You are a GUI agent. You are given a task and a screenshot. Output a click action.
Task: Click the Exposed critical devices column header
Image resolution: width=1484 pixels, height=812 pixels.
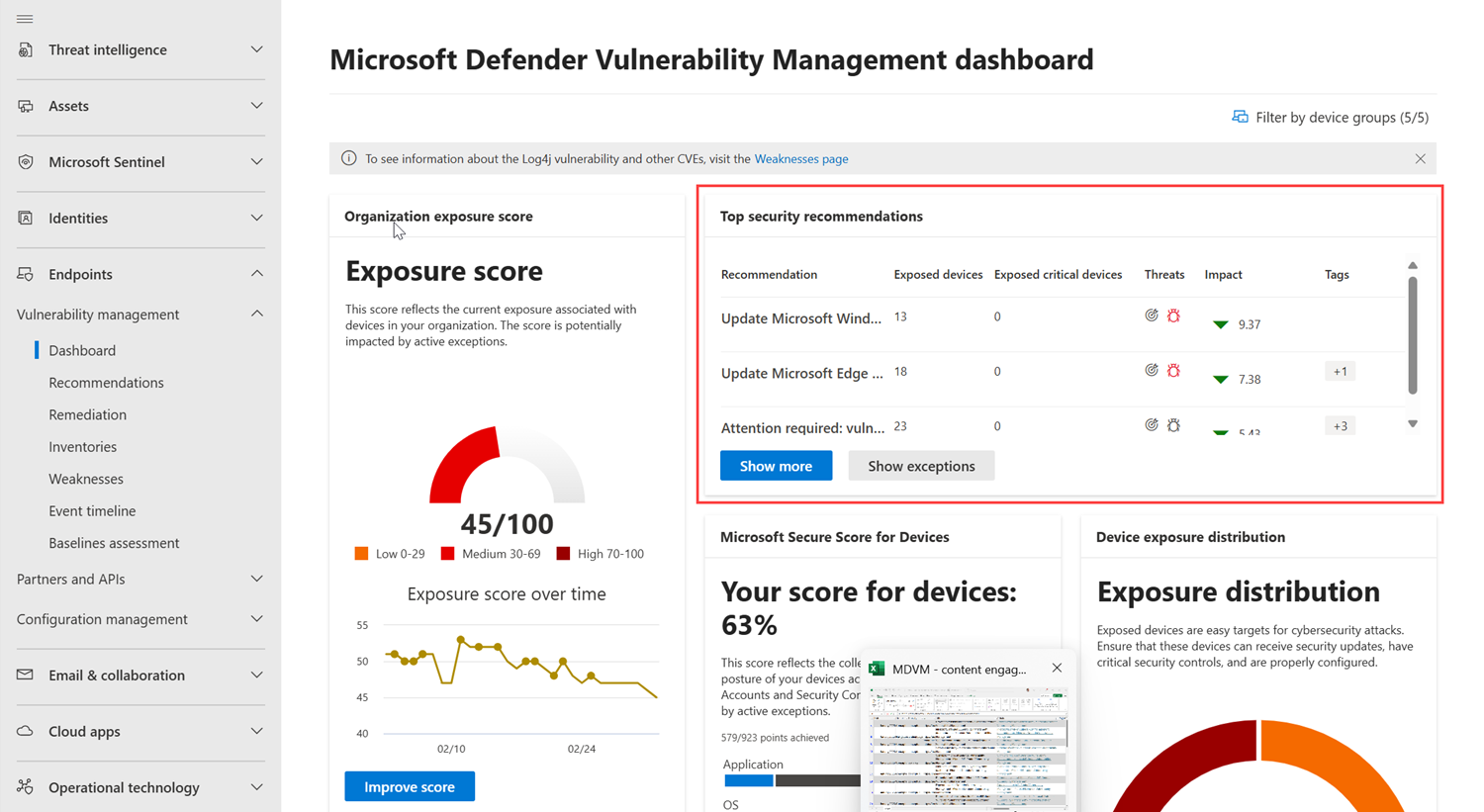tap(1058, 274)
